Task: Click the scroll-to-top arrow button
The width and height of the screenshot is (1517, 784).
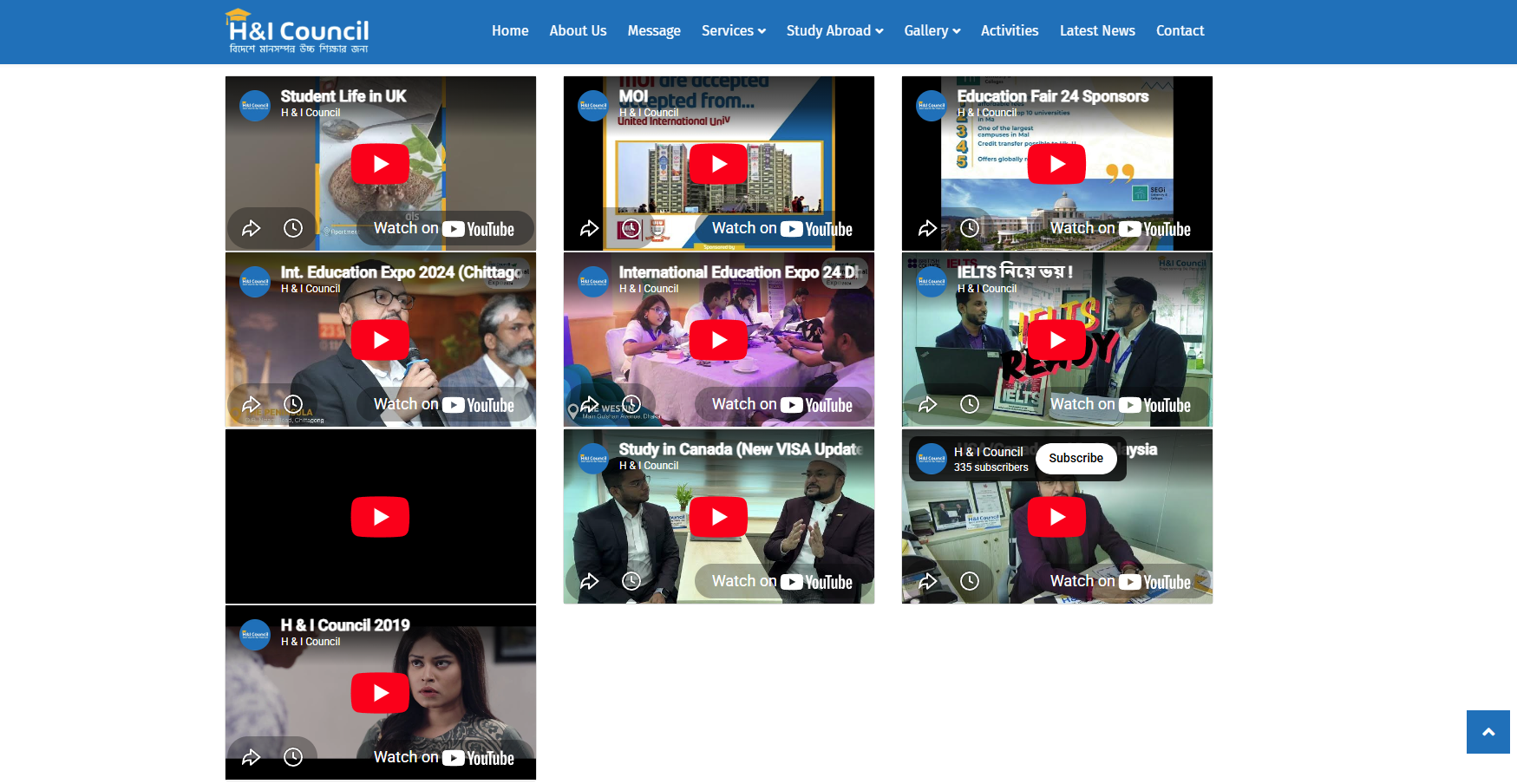Action: [1488, 732]
